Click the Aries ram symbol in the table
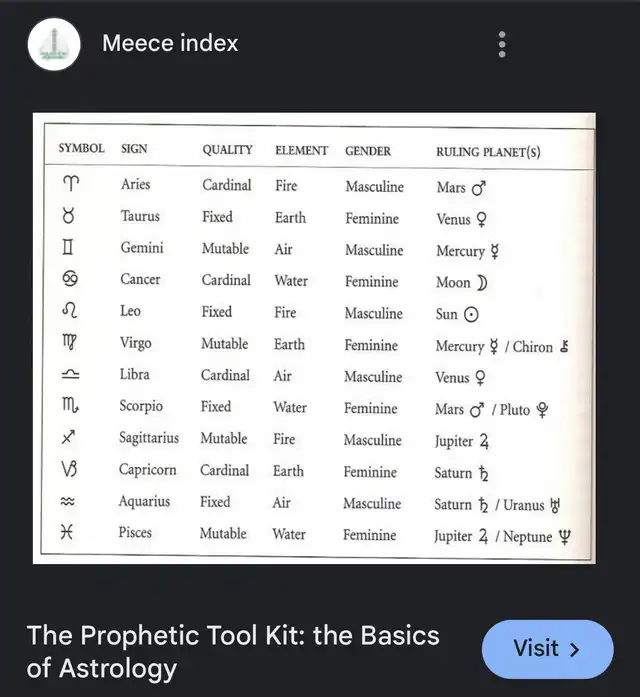Screen dimensions: 640x697 [71, 183]
